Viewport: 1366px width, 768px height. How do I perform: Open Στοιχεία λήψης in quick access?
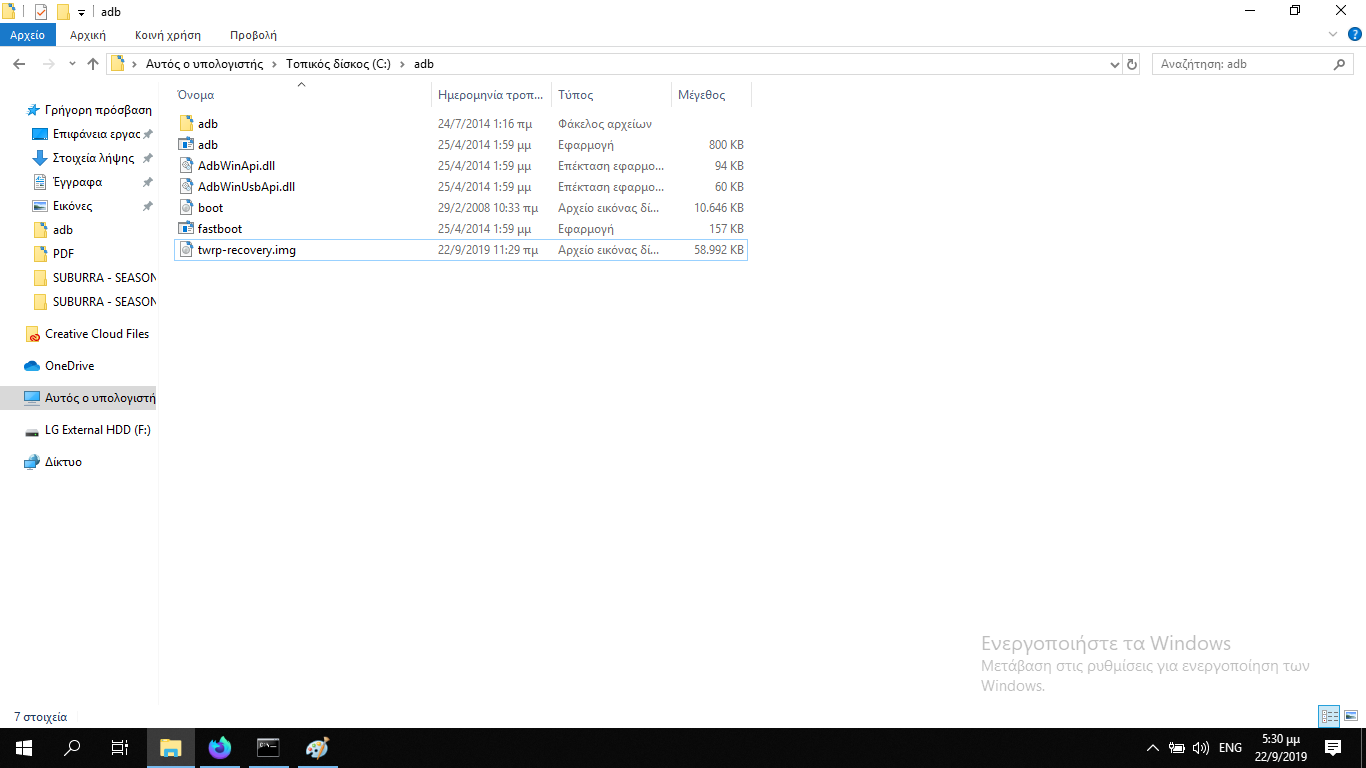93,158
